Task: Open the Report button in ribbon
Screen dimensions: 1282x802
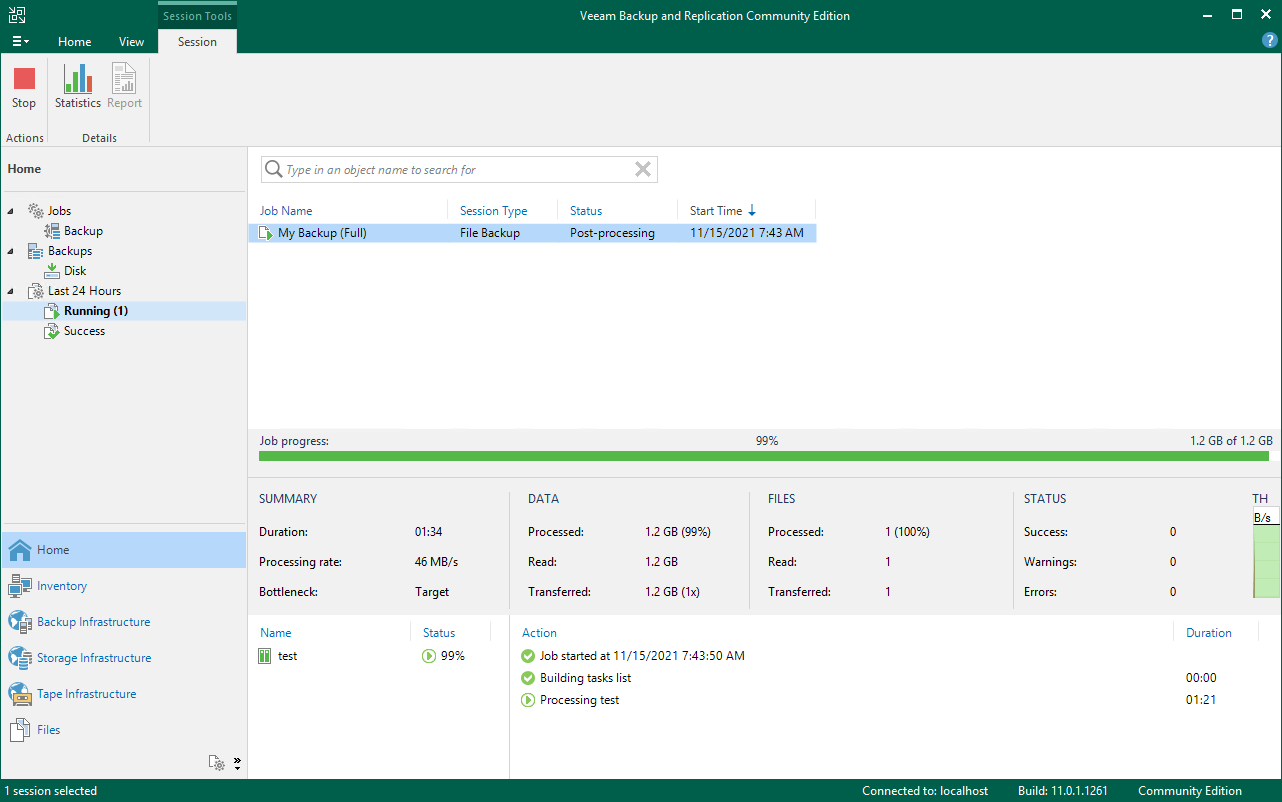Action: 125,88
